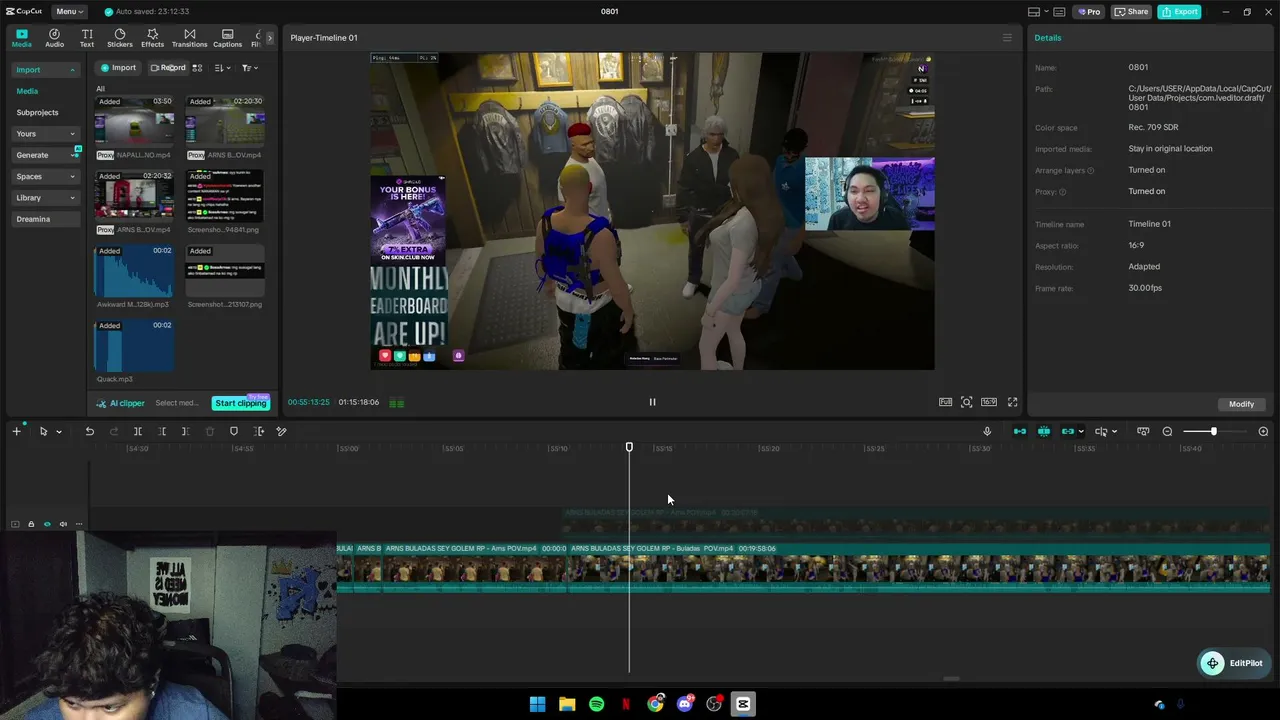1280x720 pixels.
Task: Change the player aspect ratio
Action: point(988,402)
